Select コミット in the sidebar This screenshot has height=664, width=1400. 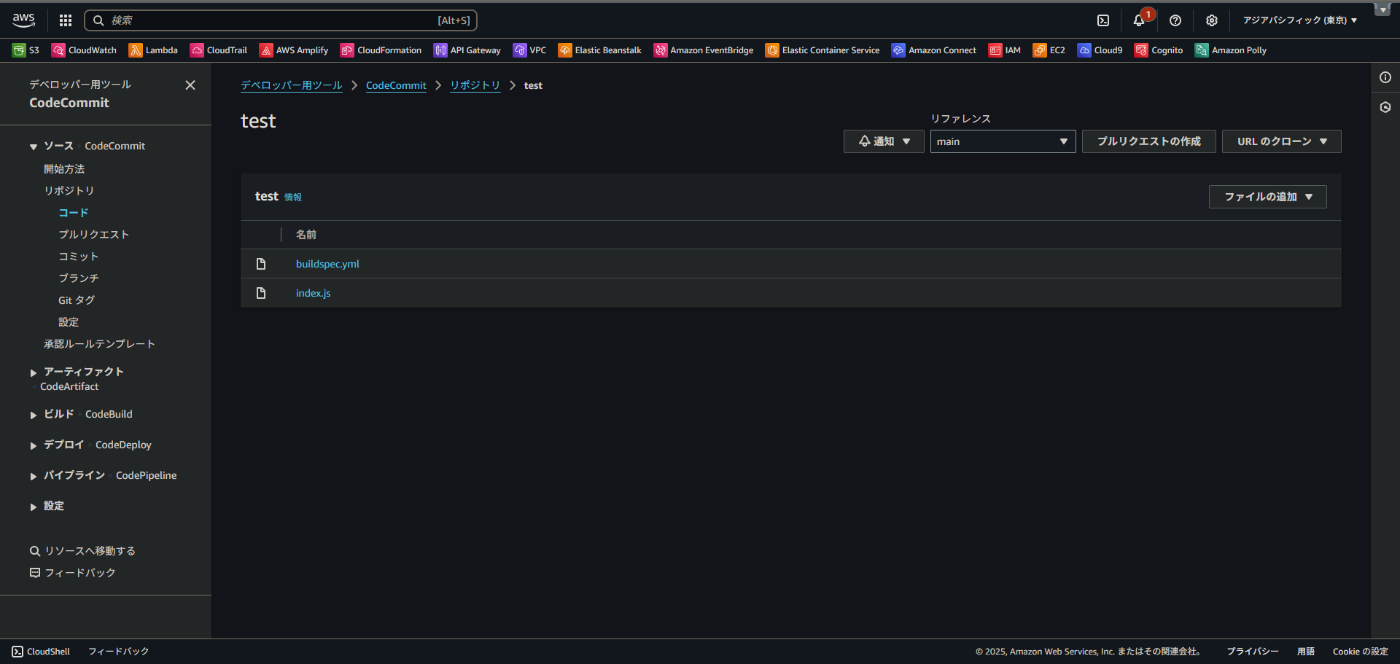79,256
